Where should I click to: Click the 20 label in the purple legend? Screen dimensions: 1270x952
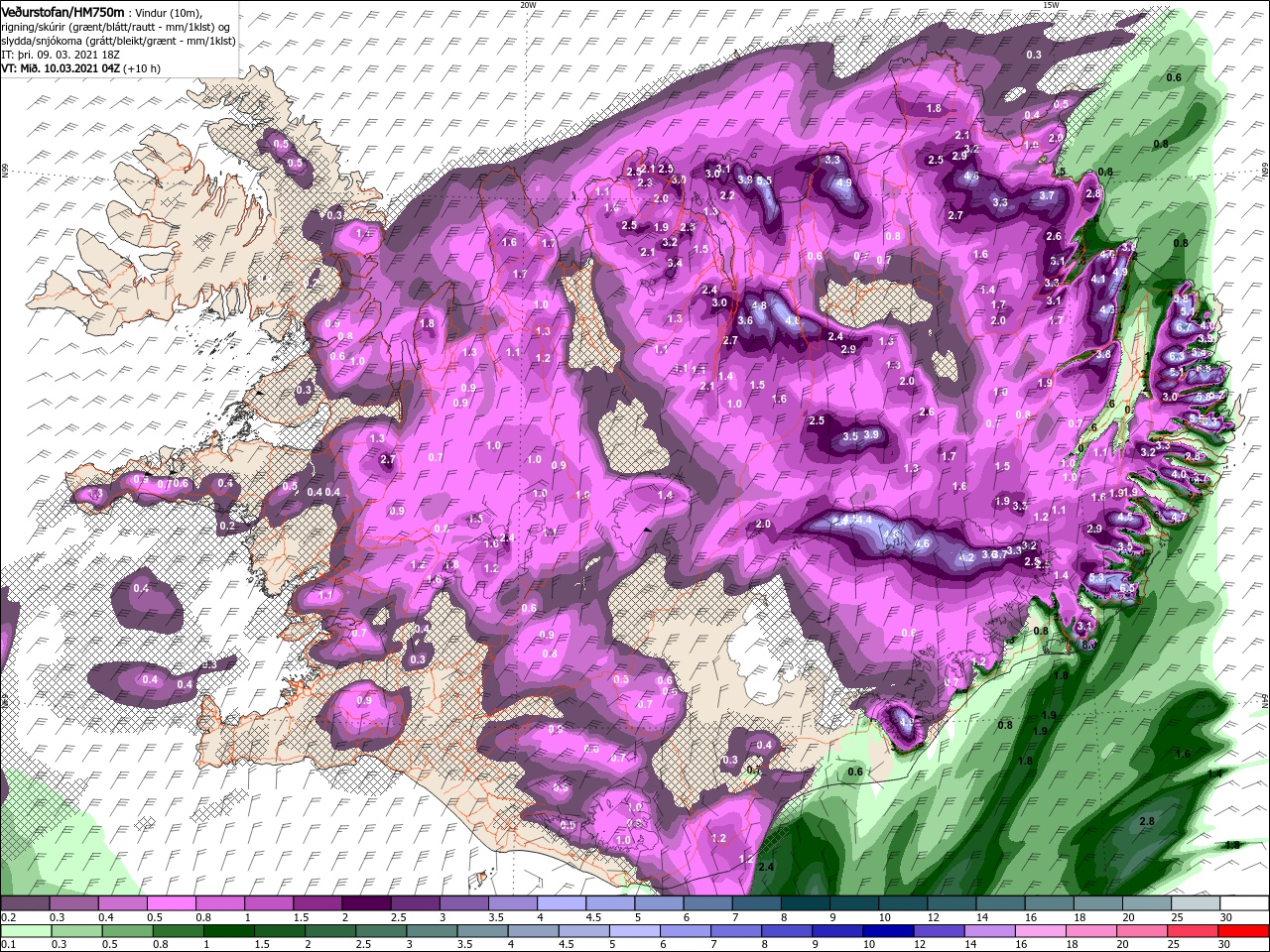tap(1128, 917)
